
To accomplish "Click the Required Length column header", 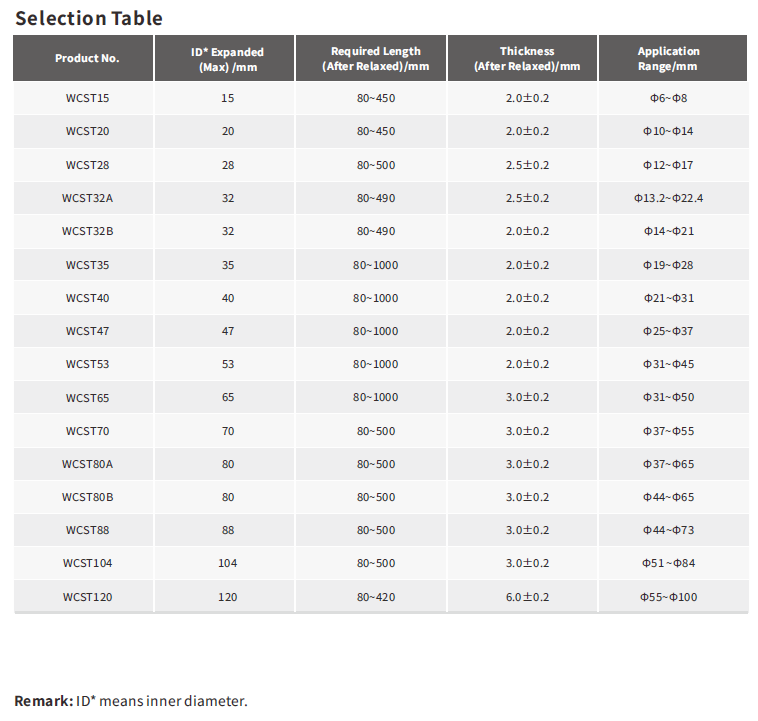I will coord(375,58).
